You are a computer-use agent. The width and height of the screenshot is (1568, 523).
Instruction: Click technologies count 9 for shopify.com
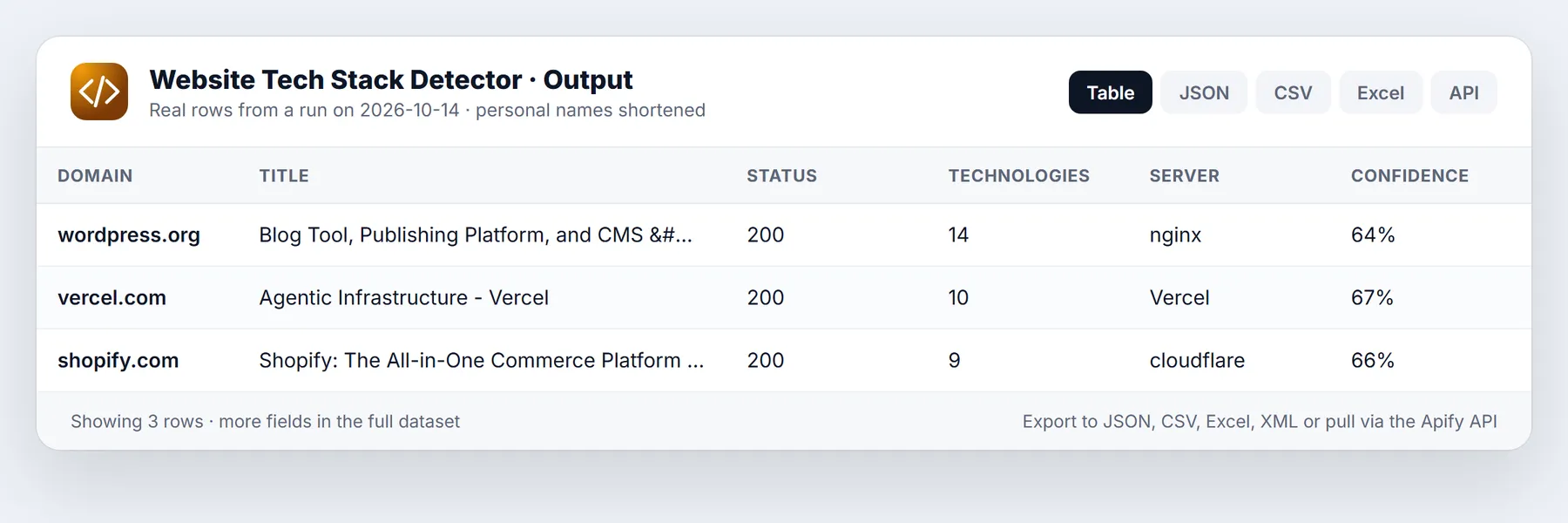pos(954,360)
